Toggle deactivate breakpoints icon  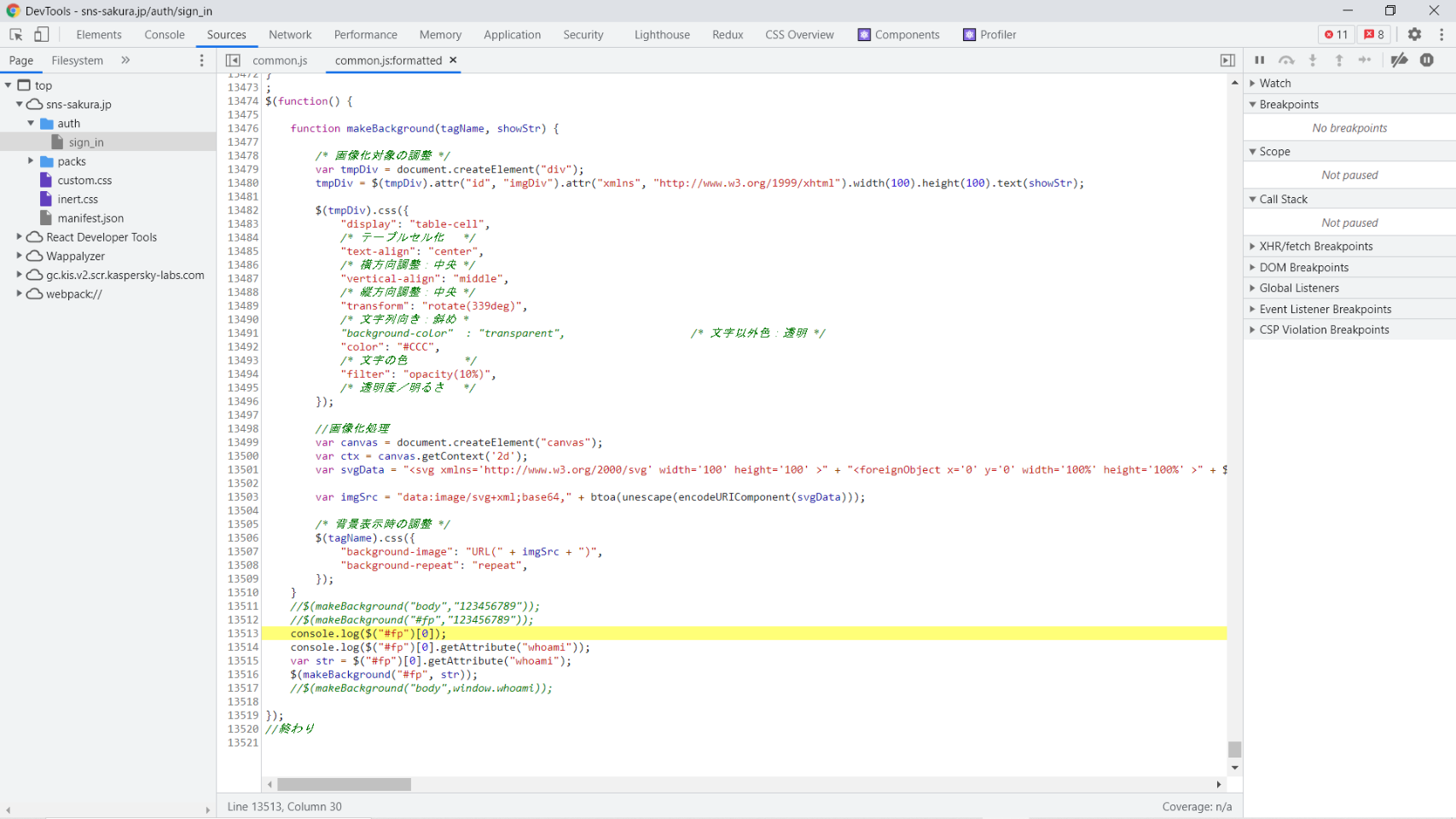click(1399, 61)
